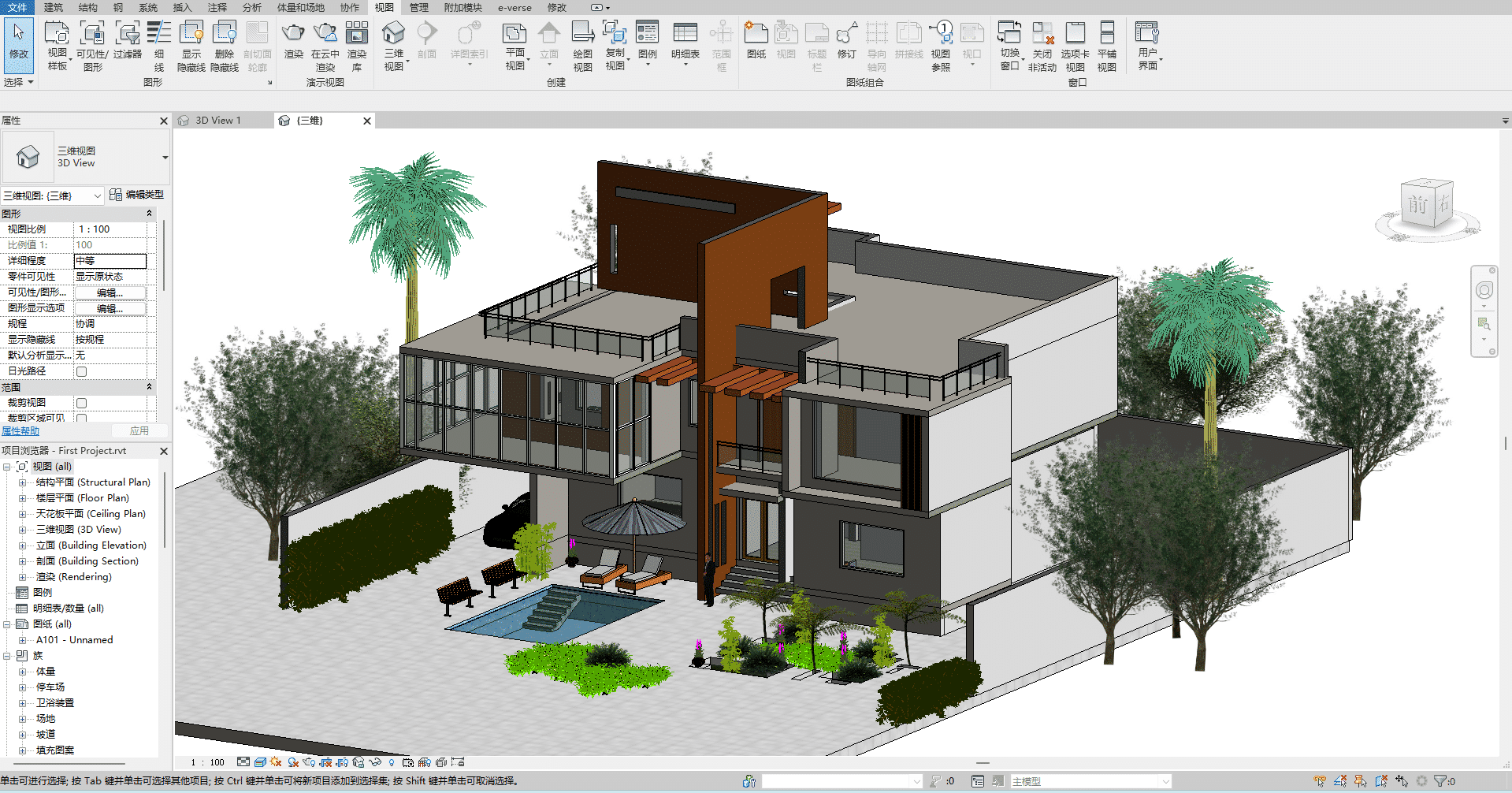Open the 三维视图: {三维} instance dropdown
The height and width of the screenshot is (793, 1512).
coord(98,195)
